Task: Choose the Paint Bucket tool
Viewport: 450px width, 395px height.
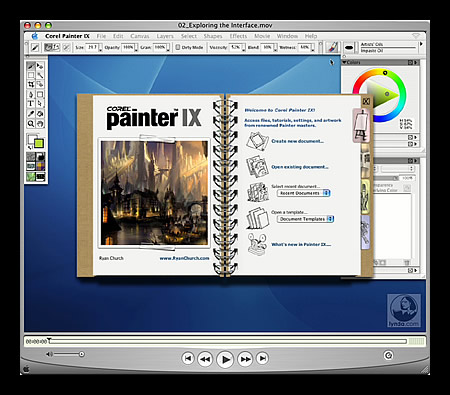Action: tap(40, 114)
